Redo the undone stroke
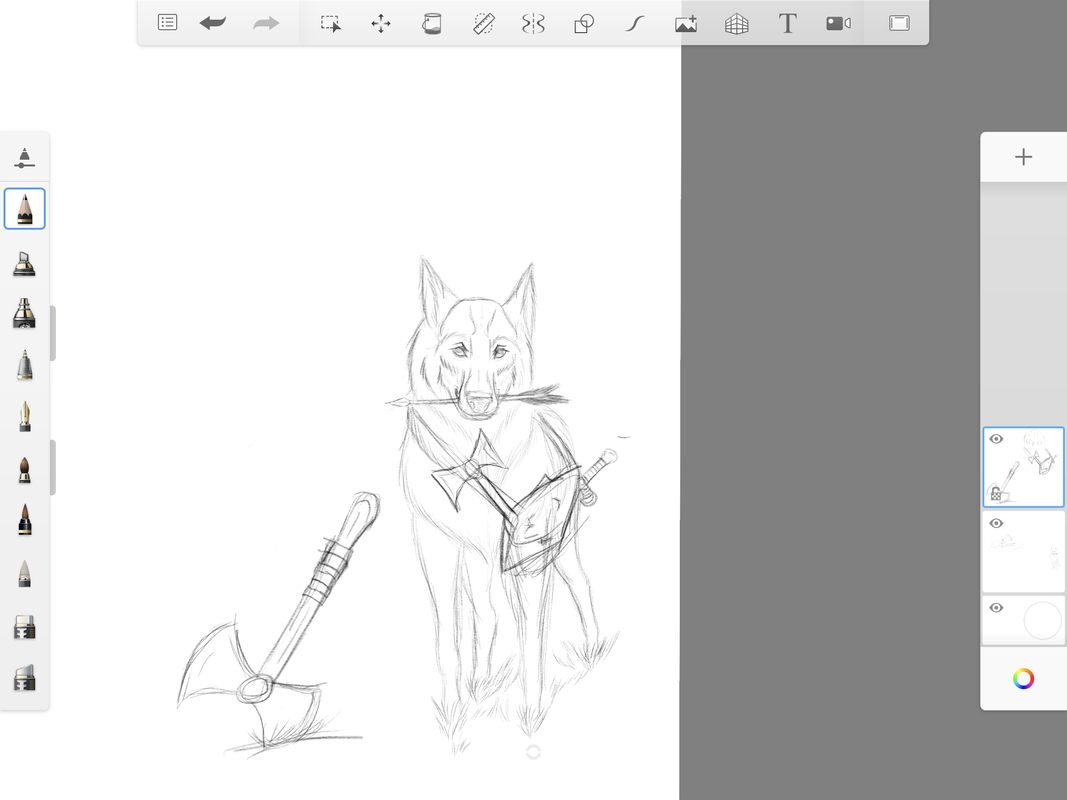The width and height of the screenshot is (1067, 800). [265, 23]
